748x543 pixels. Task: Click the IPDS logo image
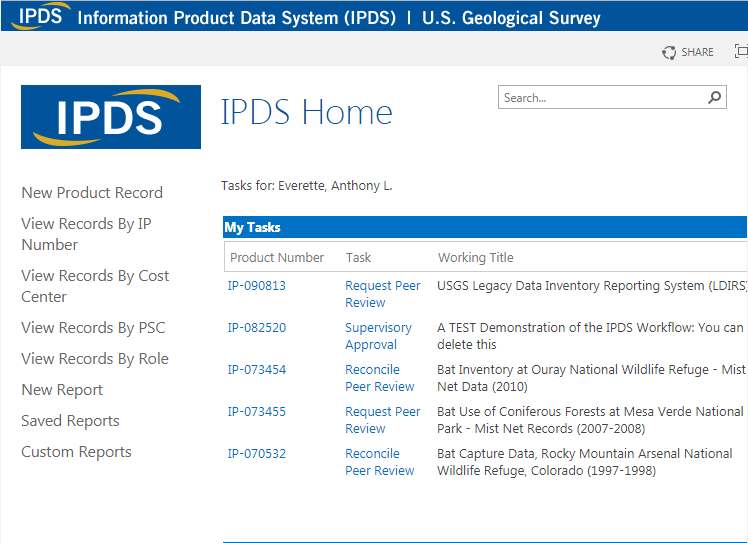(x=111, y=117)
